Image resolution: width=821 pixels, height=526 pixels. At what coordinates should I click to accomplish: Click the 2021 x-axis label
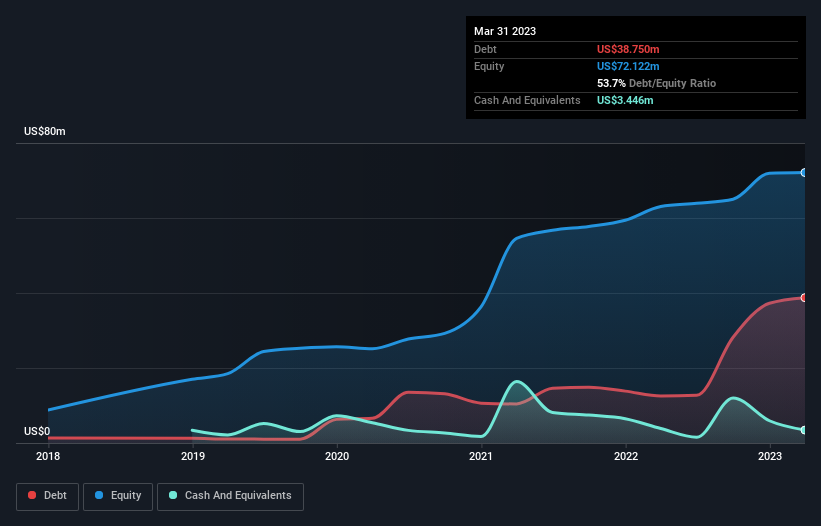481,456
